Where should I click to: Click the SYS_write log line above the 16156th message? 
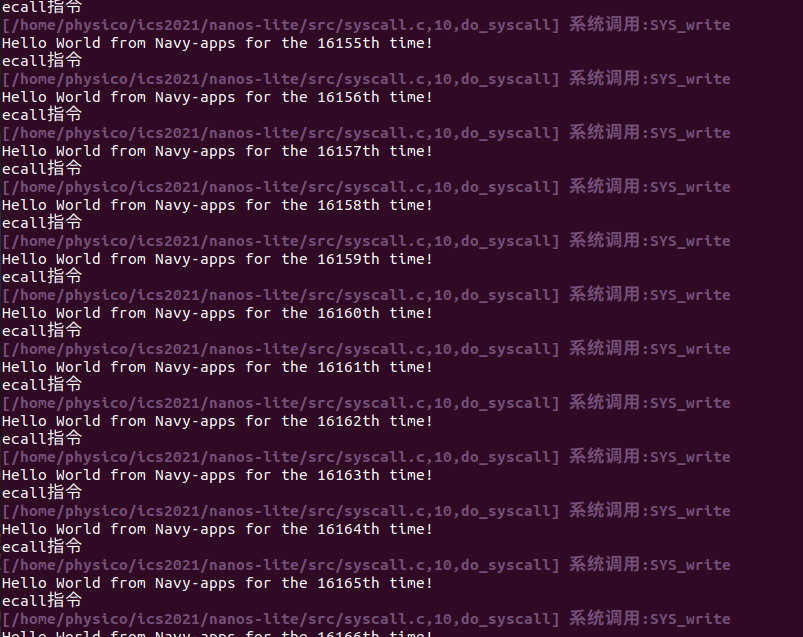point(366,79)
